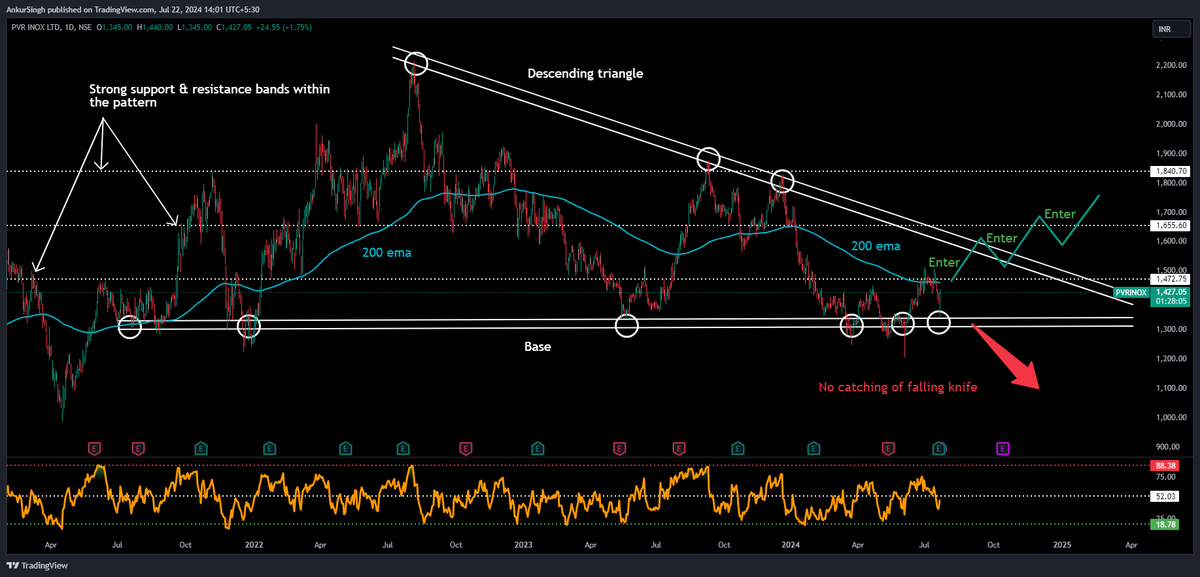Click the 01:28:05 bar countdown label
The height and width of the screenshot is (577, 1200).
[x=1171, y=301]
